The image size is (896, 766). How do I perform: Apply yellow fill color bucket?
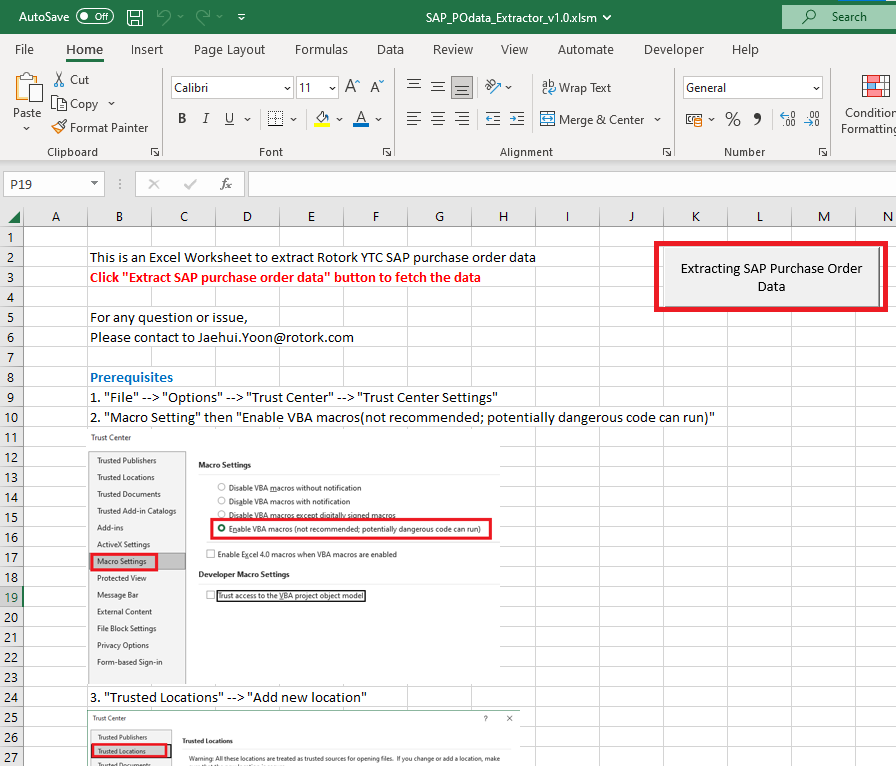[x=322, y=119]
